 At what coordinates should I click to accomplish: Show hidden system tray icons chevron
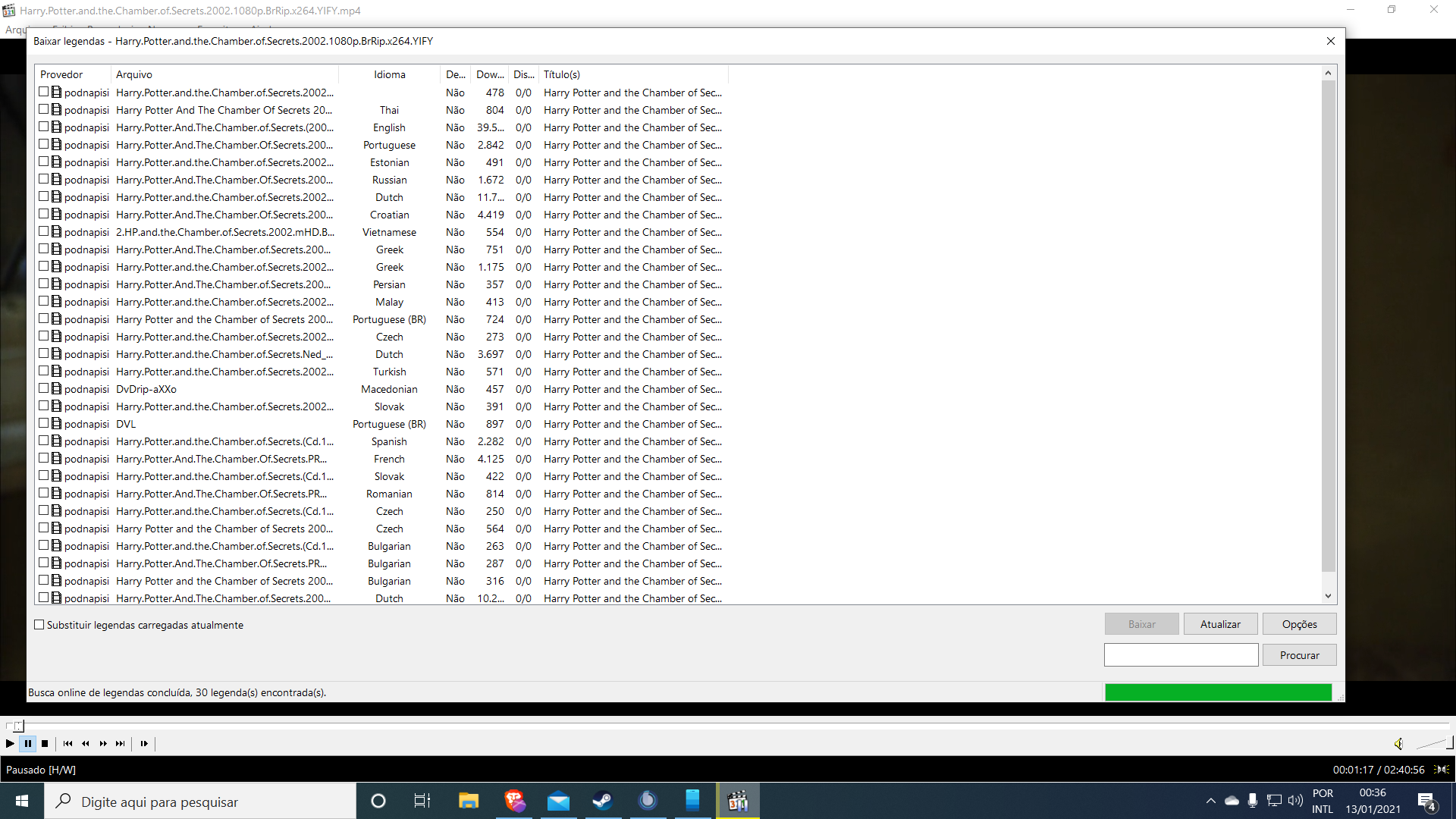click(1210, 801)
